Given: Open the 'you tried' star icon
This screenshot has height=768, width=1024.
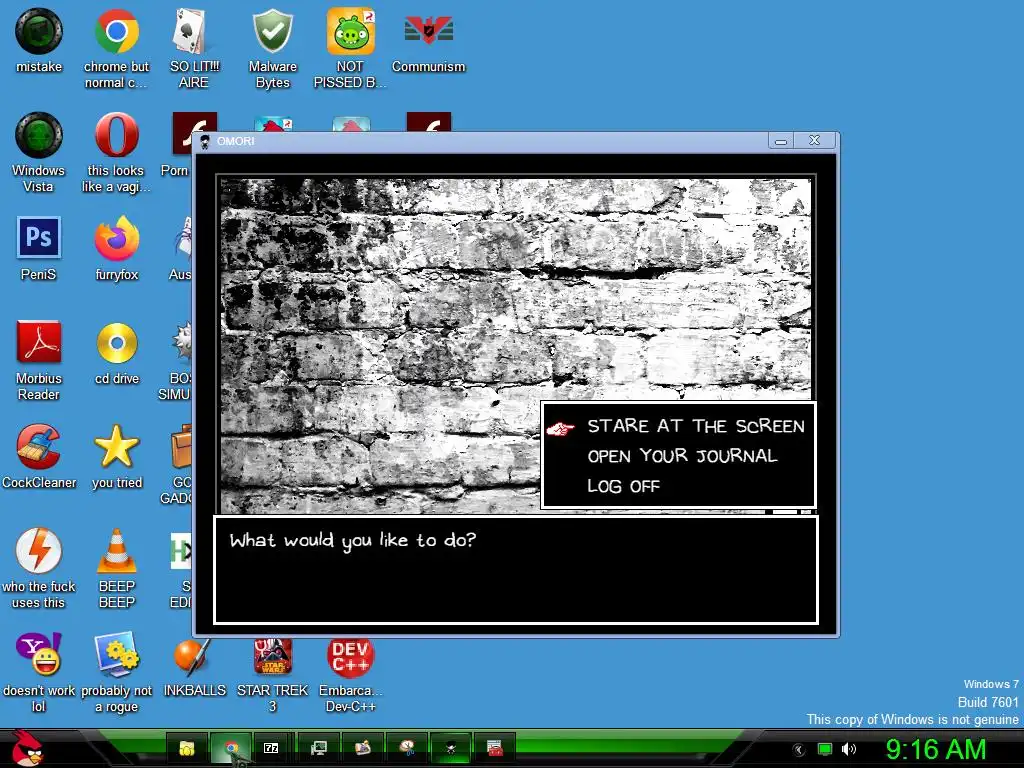Looking at the screenshot, I should (x=116, y=447).
